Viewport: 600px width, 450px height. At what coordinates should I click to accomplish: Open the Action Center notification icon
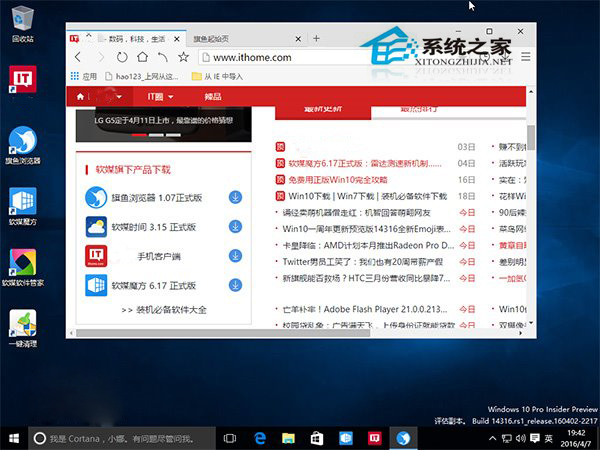pyautogui.click(x=535, y=439)
